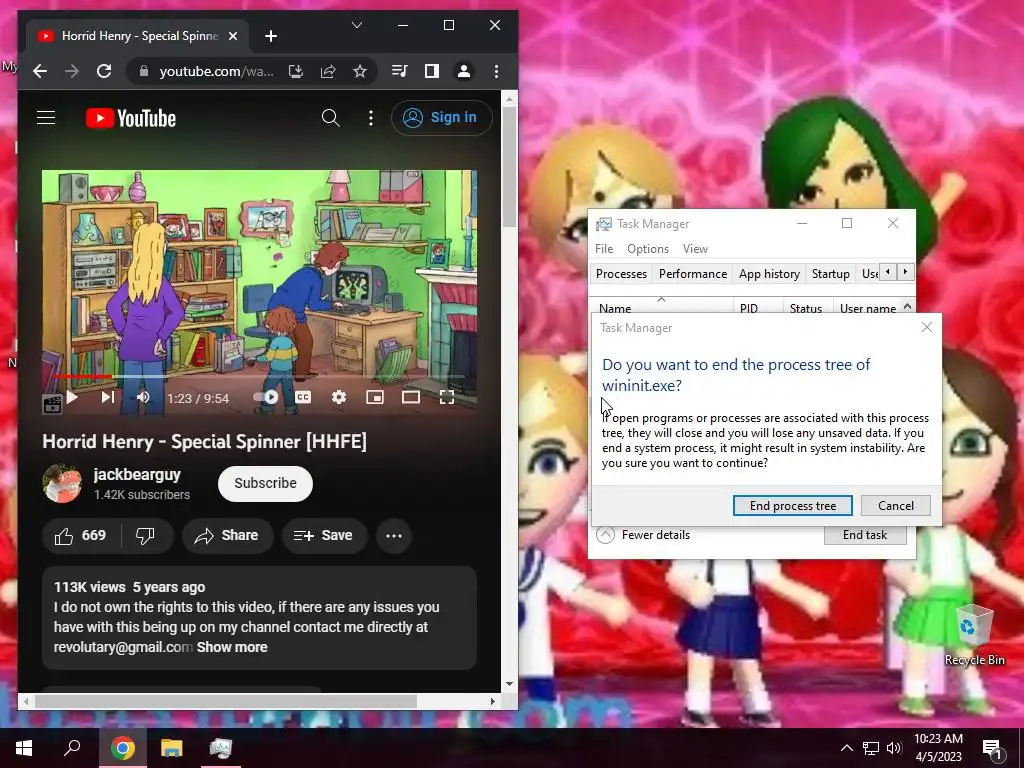Play the video with the play button
Screen dimensions: 1024x768
pyautogui.click(x=72, y=397)
